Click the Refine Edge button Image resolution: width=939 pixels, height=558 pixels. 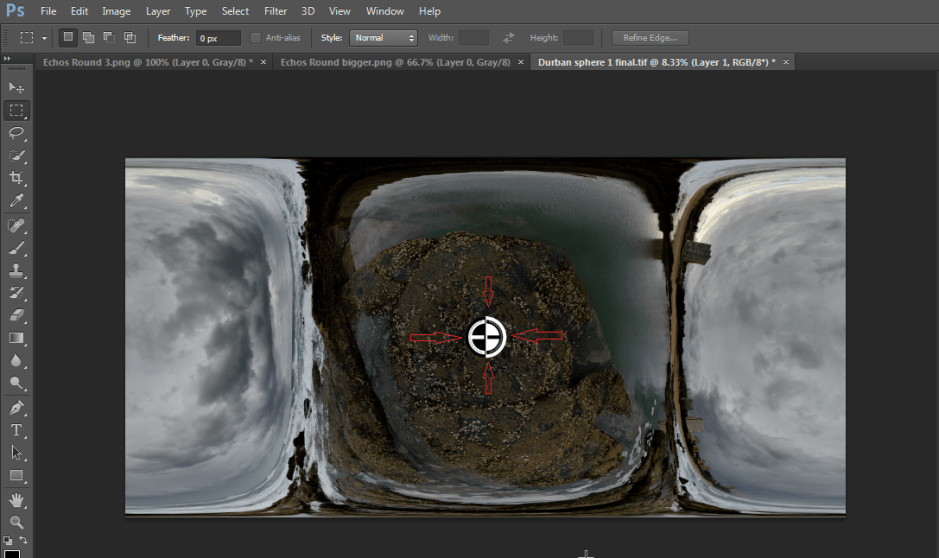click(650, 38)
